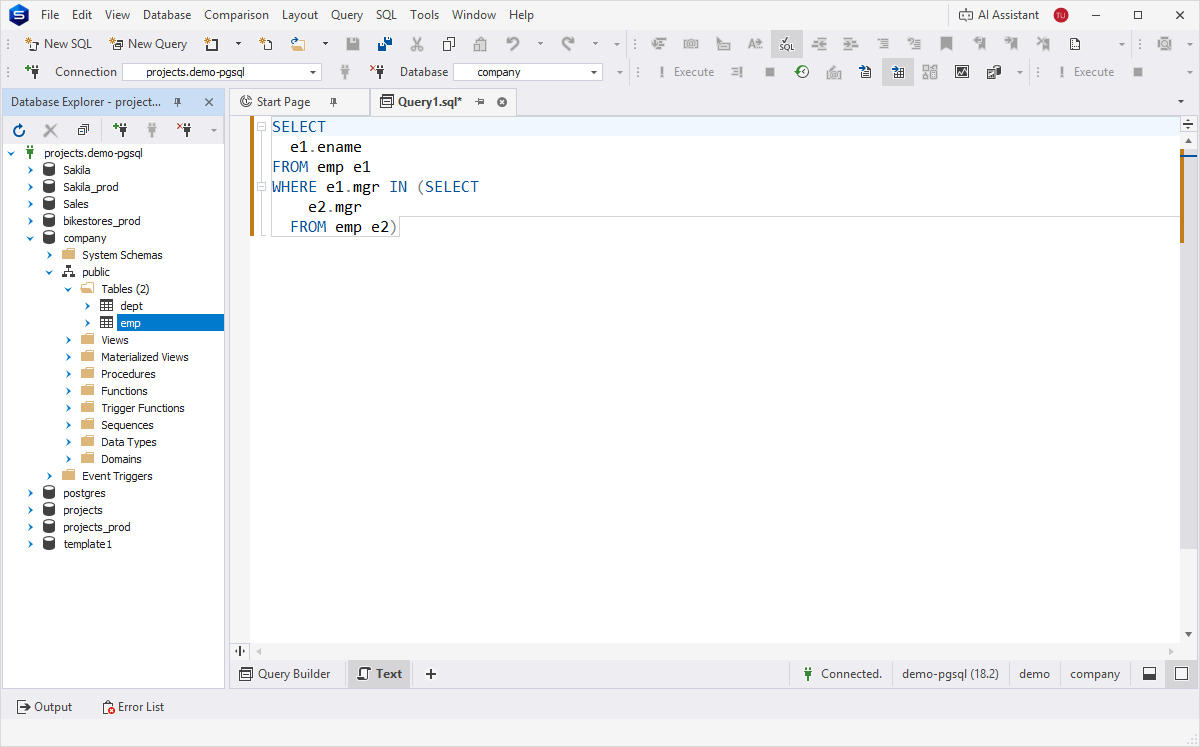Switch to the Query Builder view
The height and width of the screenshot is (747, 1200).
click(285, 674)
